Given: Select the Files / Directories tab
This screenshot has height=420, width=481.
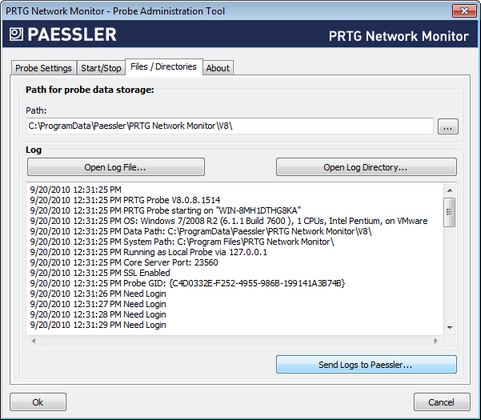Looking at the screenshot, I should click(164, 67).
